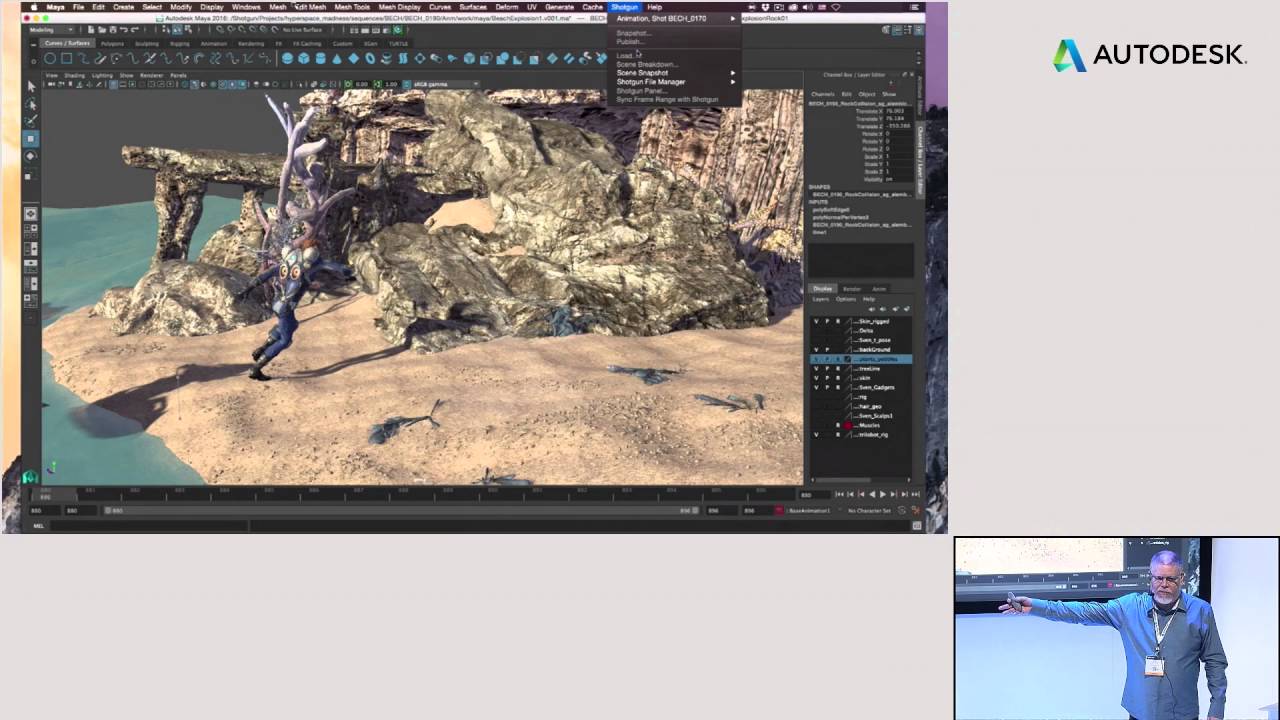Click the MEL command line input

point(150,525)
